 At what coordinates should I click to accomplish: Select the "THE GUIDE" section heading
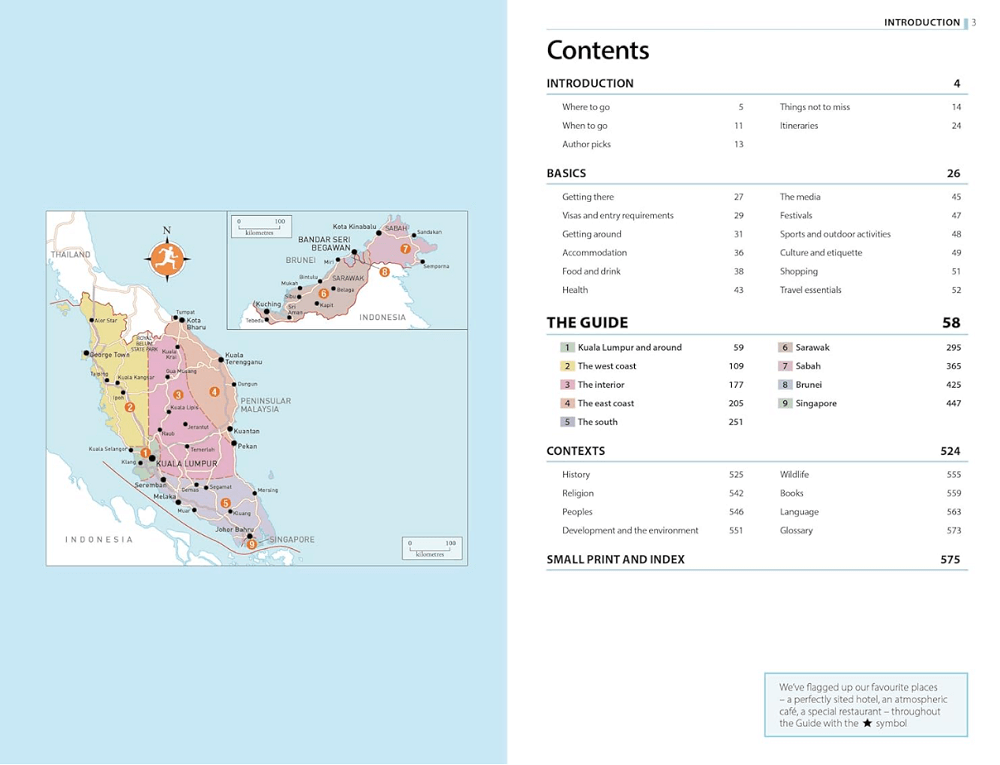coord(587,322)
